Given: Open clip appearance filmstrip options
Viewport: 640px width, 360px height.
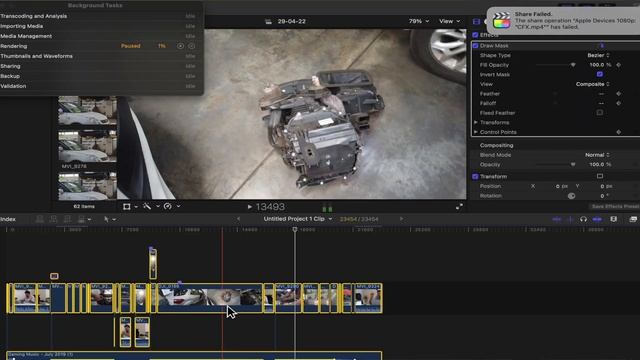Looking at the screenshot, I should tap(613, 219).
